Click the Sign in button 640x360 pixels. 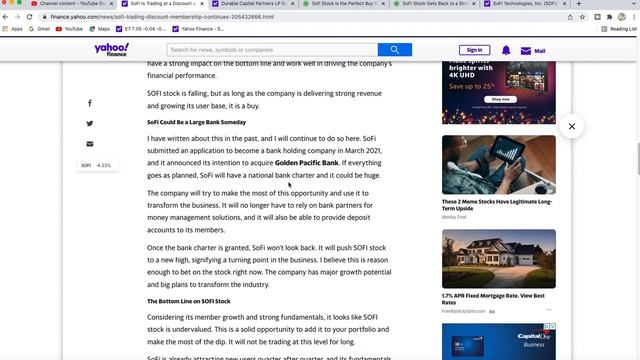(x=474, y=50)
